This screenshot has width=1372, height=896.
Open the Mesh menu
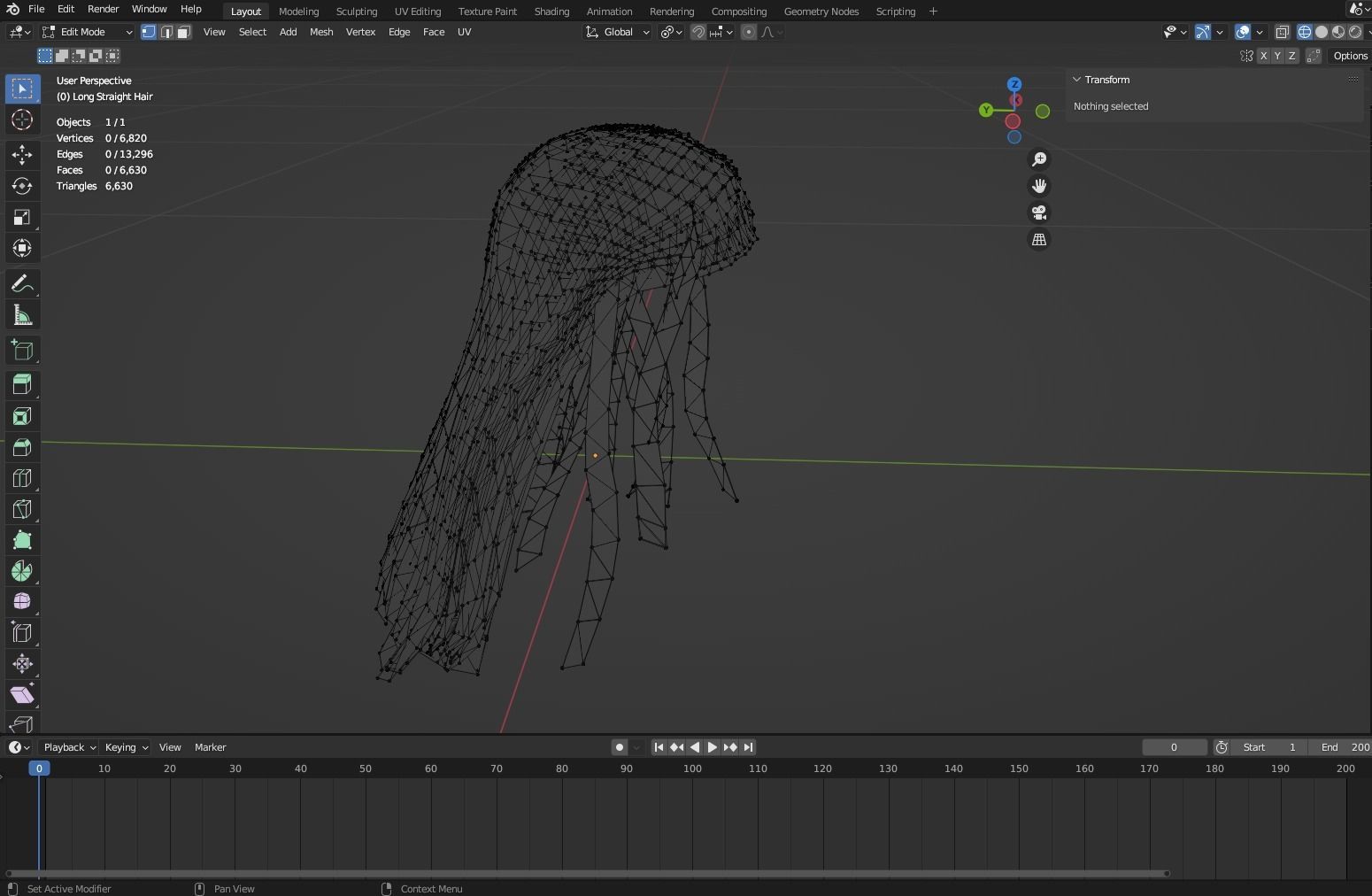click(320, 32)
